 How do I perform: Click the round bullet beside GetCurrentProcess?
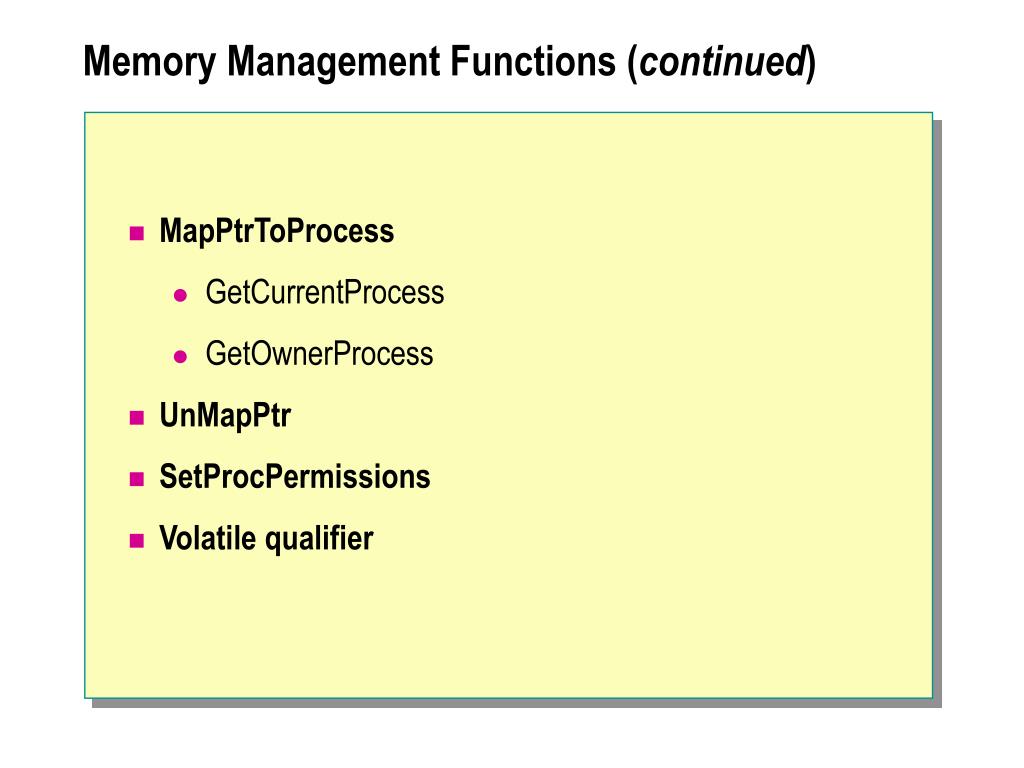click(x=181, y=295)
